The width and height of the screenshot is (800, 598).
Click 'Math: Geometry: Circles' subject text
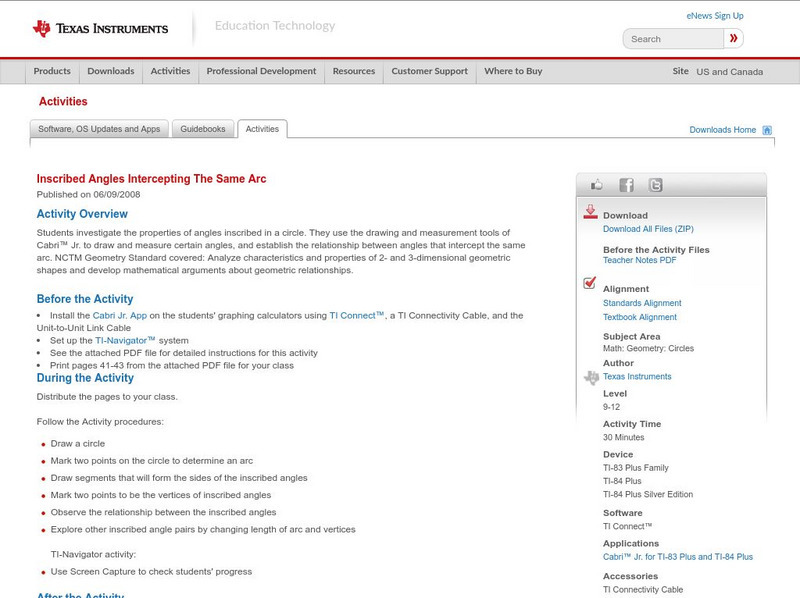point(648,348)
